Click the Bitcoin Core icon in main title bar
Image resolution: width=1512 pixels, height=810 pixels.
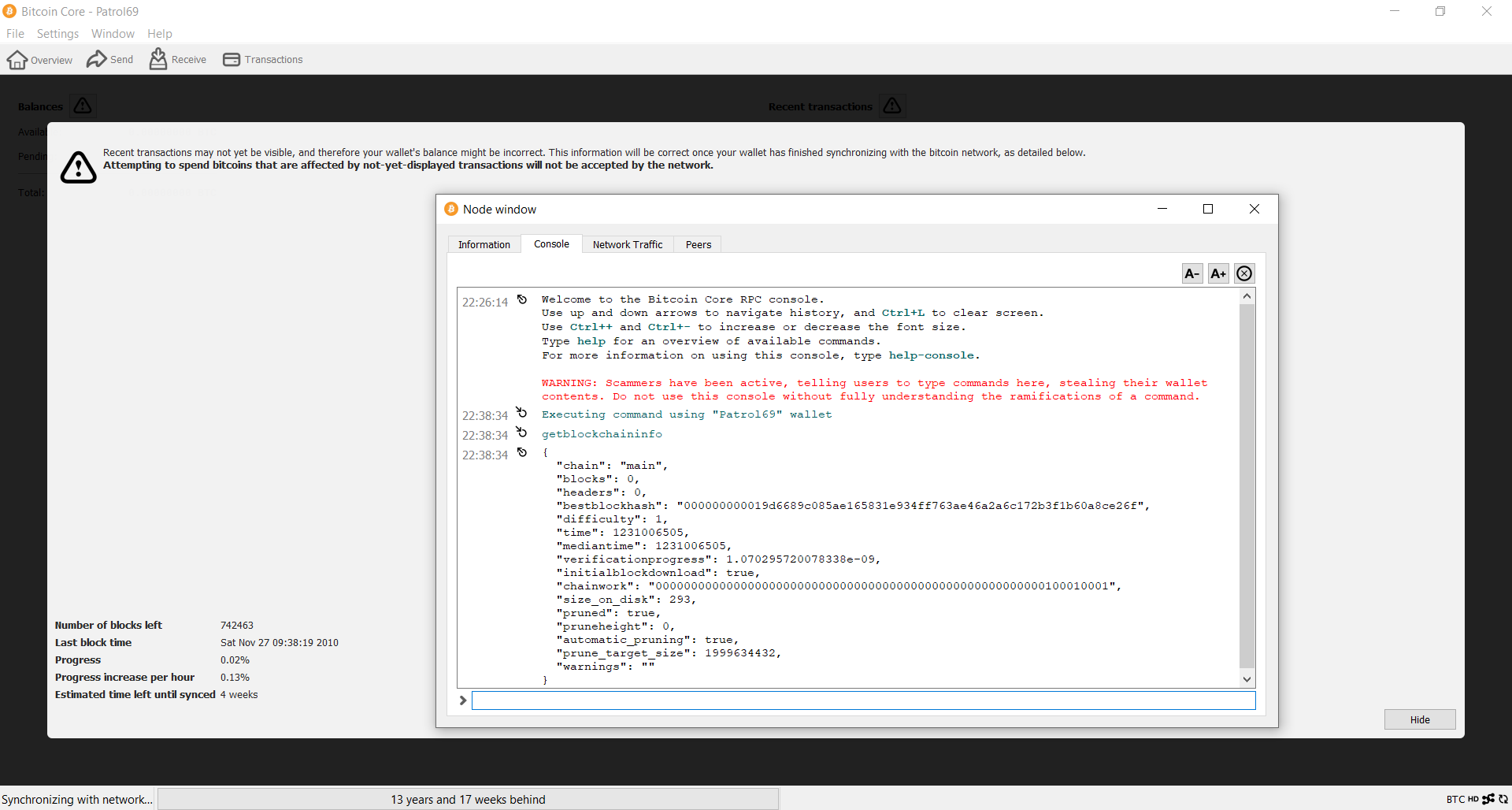(x=10, y=11)
